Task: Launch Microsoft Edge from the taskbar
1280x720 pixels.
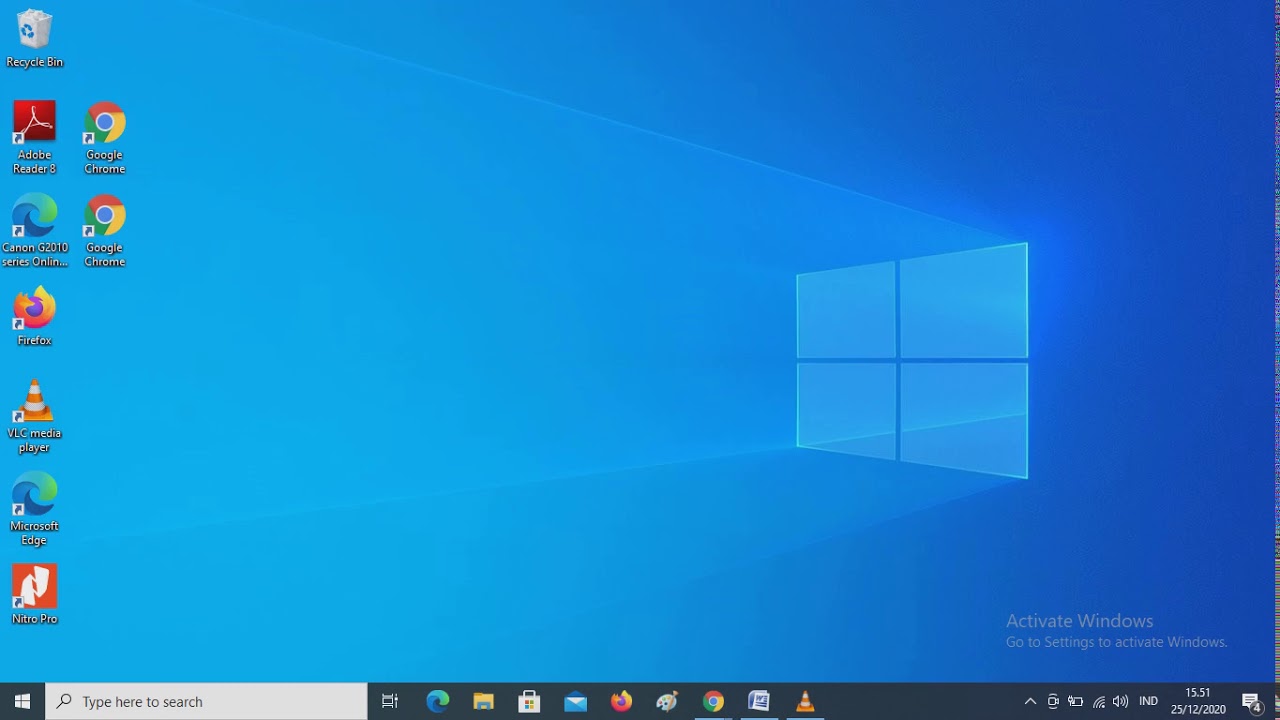Action: point(438,701)
